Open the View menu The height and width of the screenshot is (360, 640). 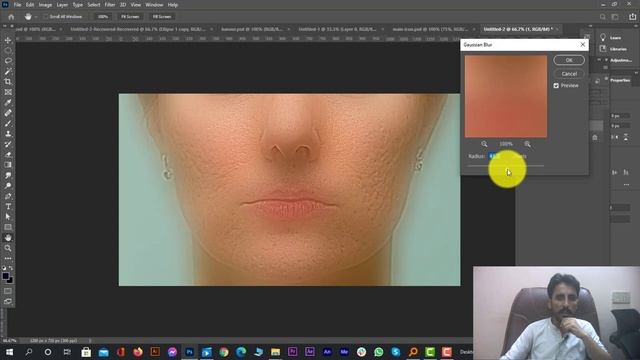click(136, 5)
